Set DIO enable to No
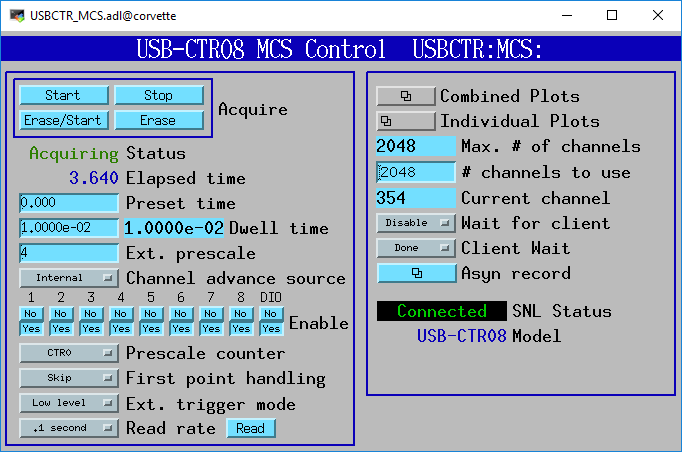 271,313
